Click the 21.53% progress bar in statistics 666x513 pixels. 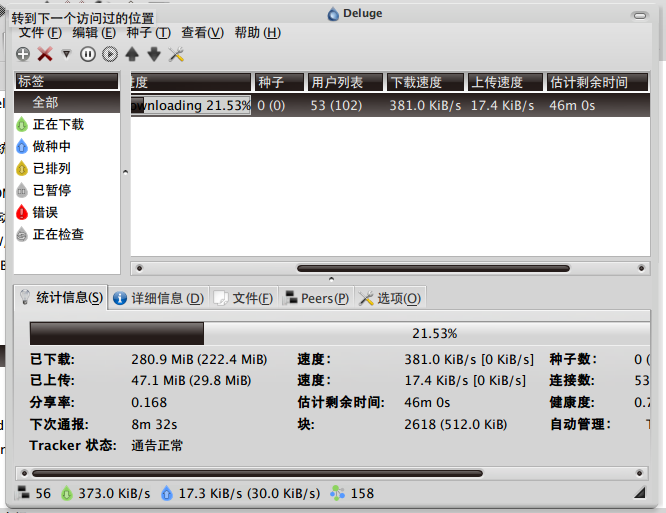(340, 333)
